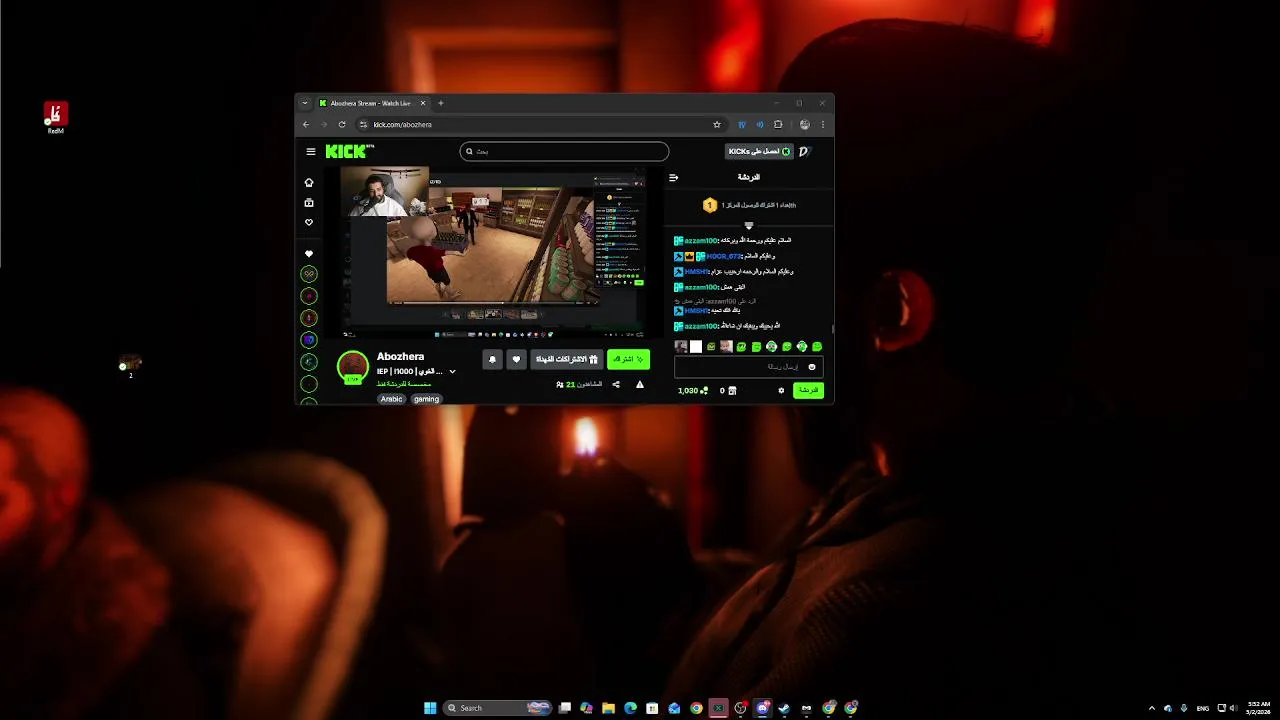The image size is (1280, 720).
Task: Reload the Kick page
Action: (342, 125)
